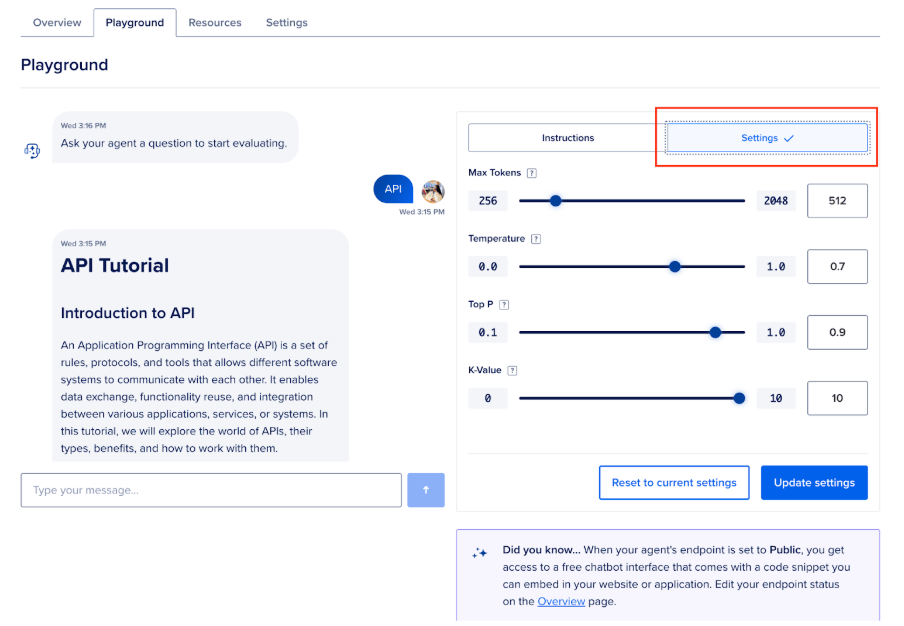The height and width of the screenshot is (626, 904).
Task: Click the Top P slider handle
Action: pos(715,332)
